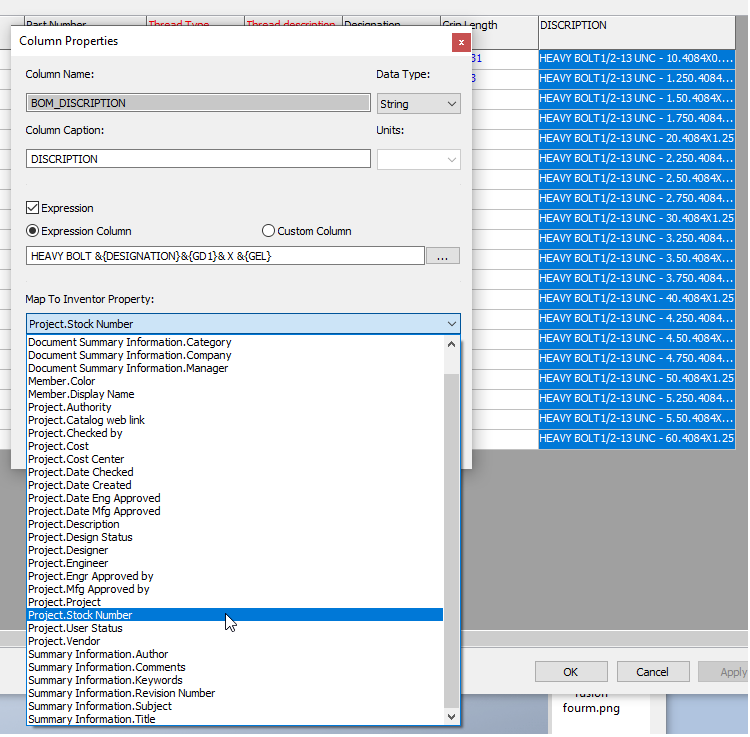Pick Project.User Status option
750x737 pixels.
pyautogui.click(x=235, y=628)
